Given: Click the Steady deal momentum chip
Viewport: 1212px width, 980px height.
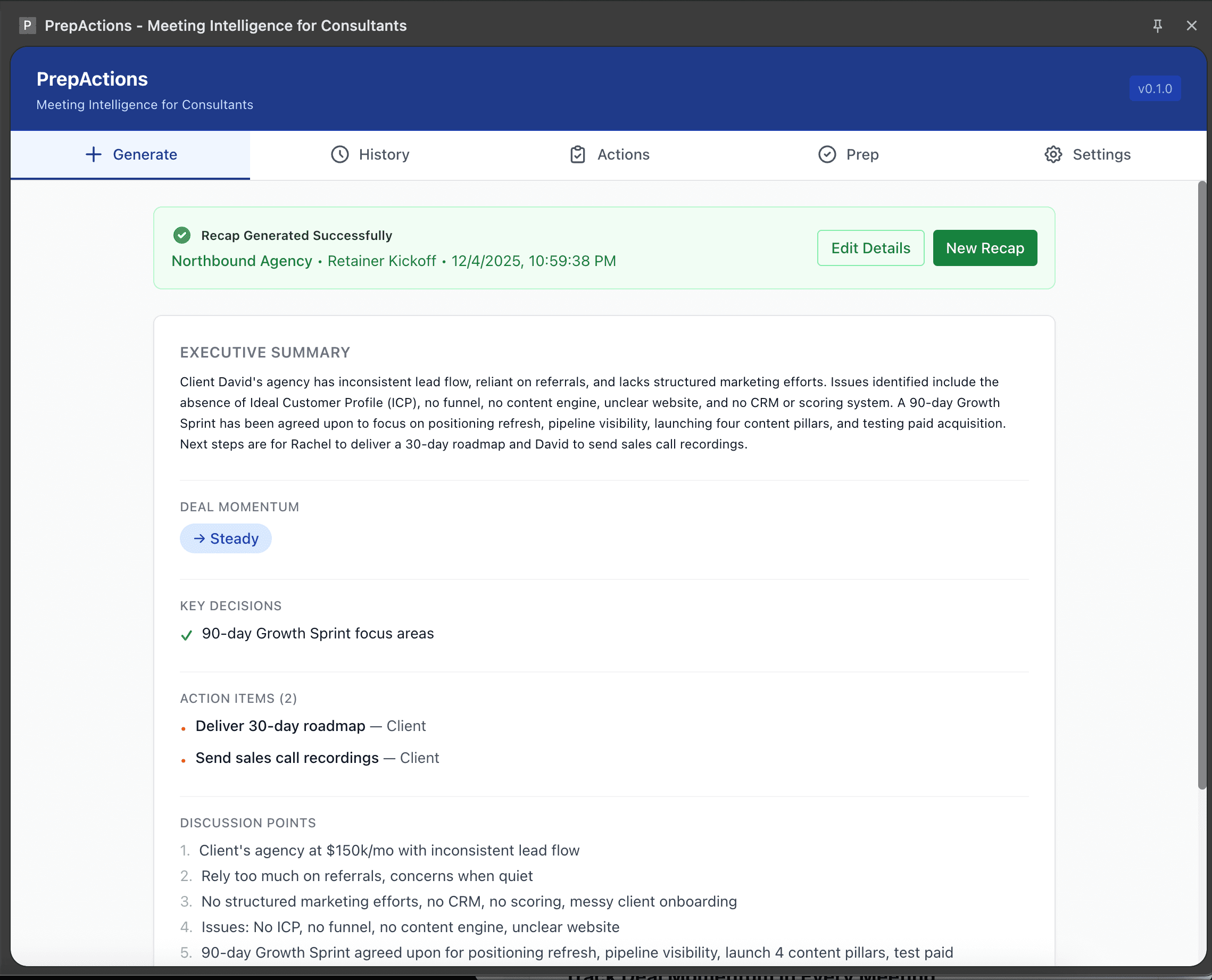Looking at the screenshot, I should tap(226, 538).
